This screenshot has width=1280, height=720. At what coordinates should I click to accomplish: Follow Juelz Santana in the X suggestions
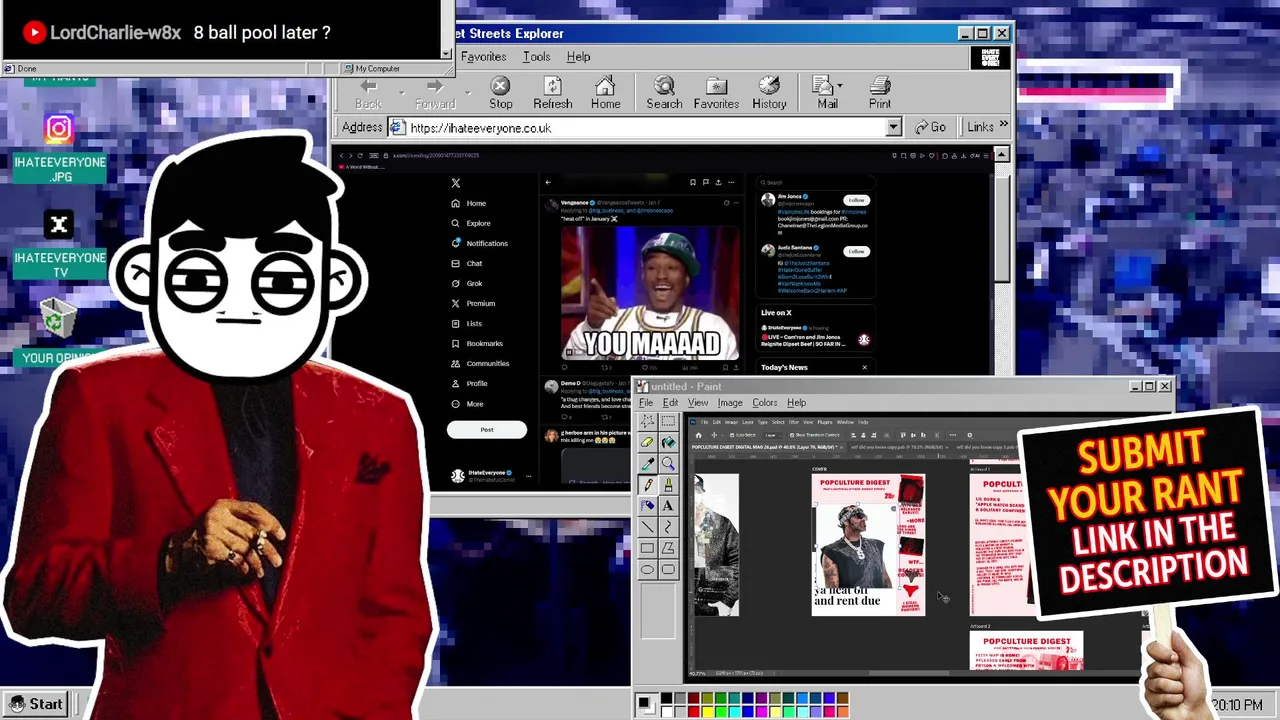[x=856, y=251]
